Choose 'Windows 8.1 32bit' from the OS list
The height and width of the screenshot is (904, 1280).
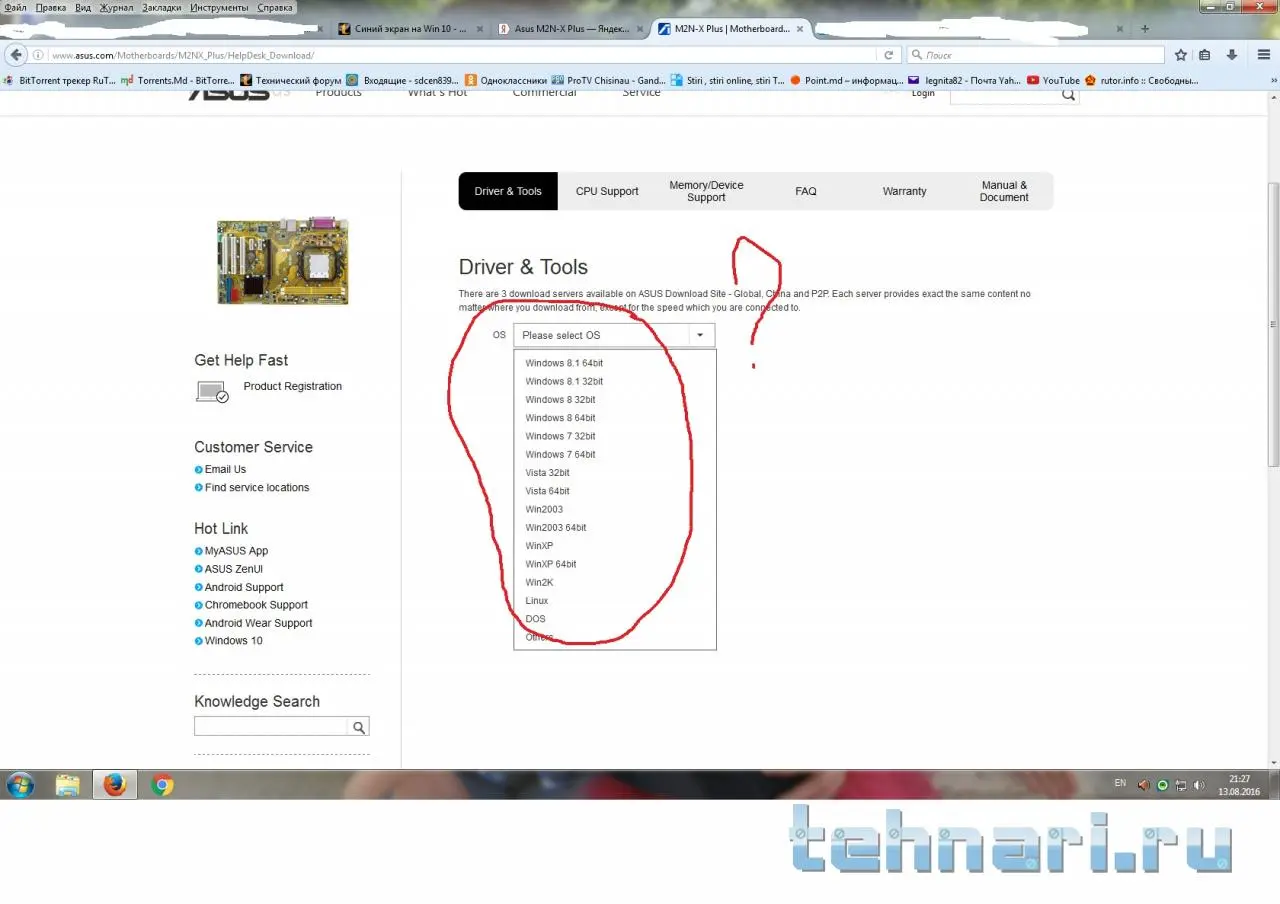pos(564,381)
